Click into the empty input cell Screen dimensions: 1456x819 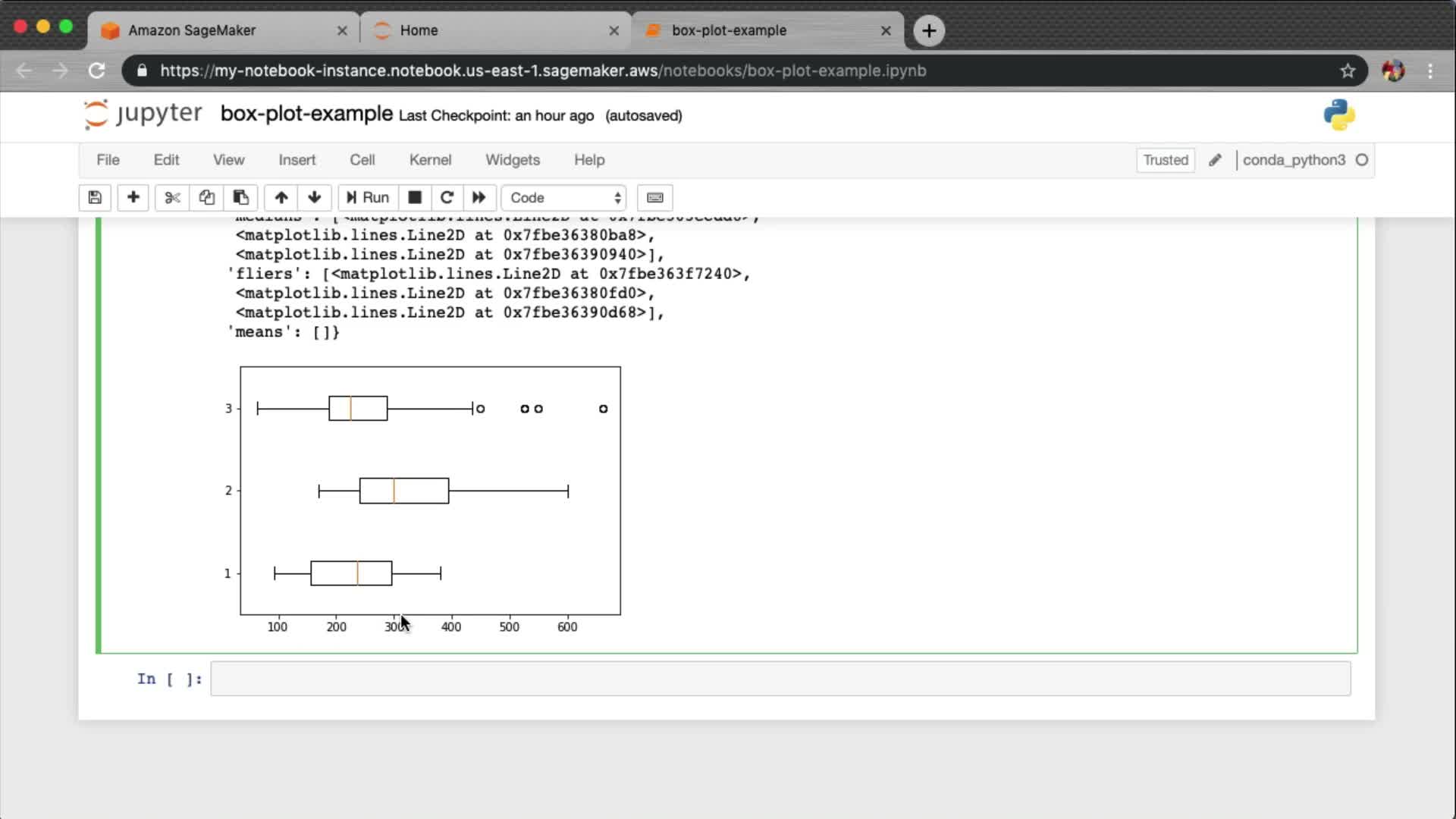click(x=780, y=679)
